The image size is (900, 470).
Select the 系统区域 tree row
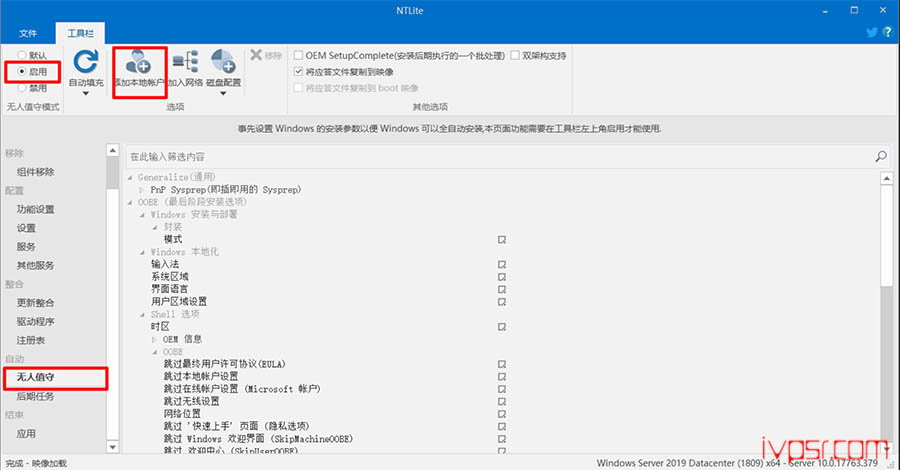pyautogui.click(x=170, y=277)
